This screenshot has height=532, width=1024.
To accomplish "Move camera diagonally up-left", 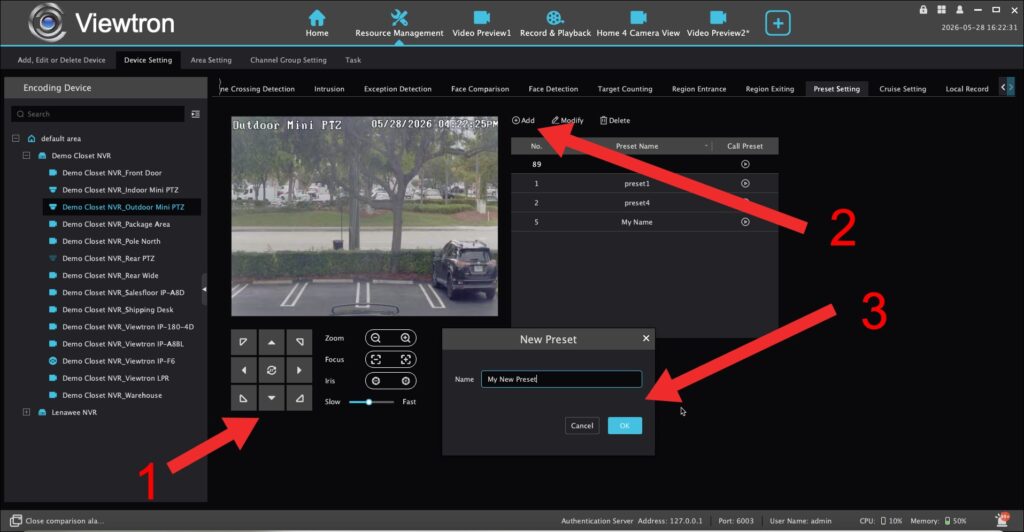I will point(244,342).
